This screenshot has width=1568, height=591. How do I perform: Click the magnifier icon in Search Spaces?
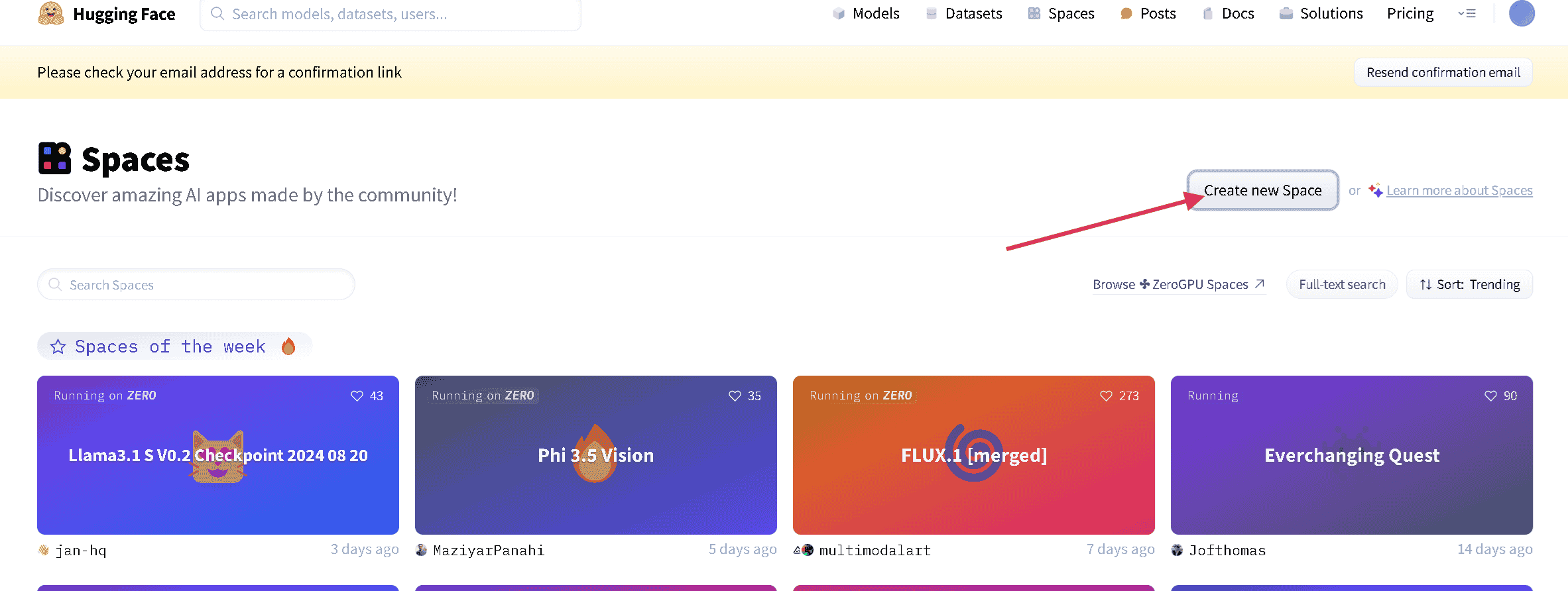pyautogui.click(x=55, y=284)
